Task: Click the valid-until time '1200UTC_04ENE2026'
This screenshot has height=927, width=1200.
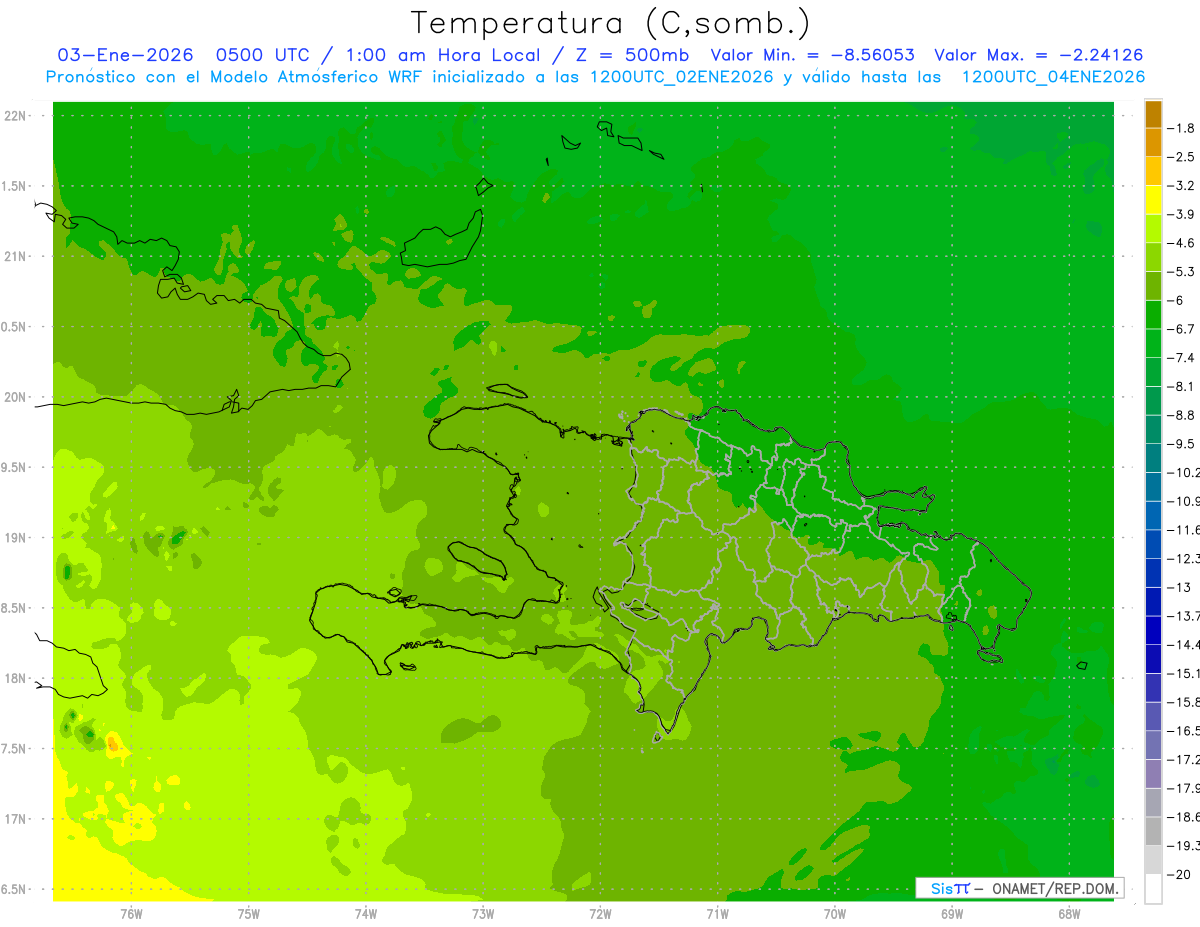Action: tap(1052, 77)
